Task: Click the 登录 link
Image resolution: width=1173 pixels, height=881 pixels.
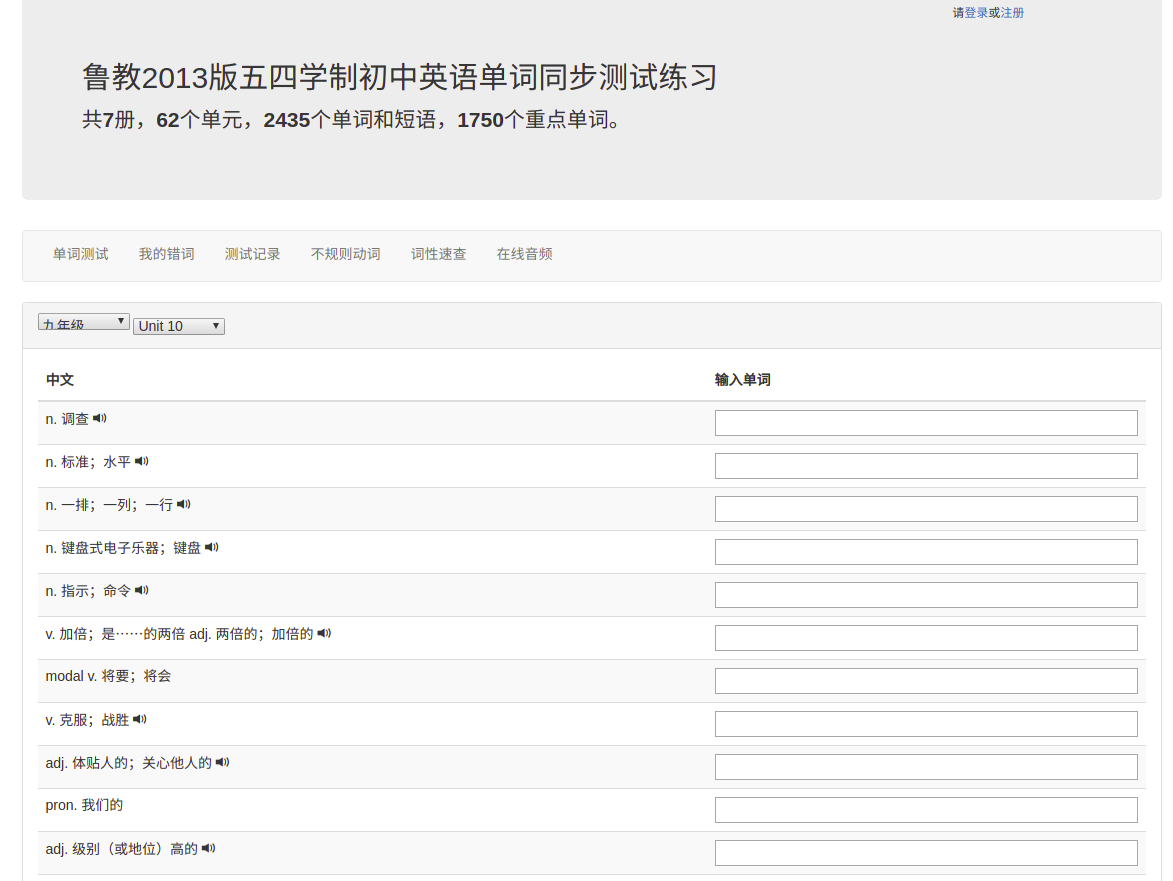Action: (976, 13)
